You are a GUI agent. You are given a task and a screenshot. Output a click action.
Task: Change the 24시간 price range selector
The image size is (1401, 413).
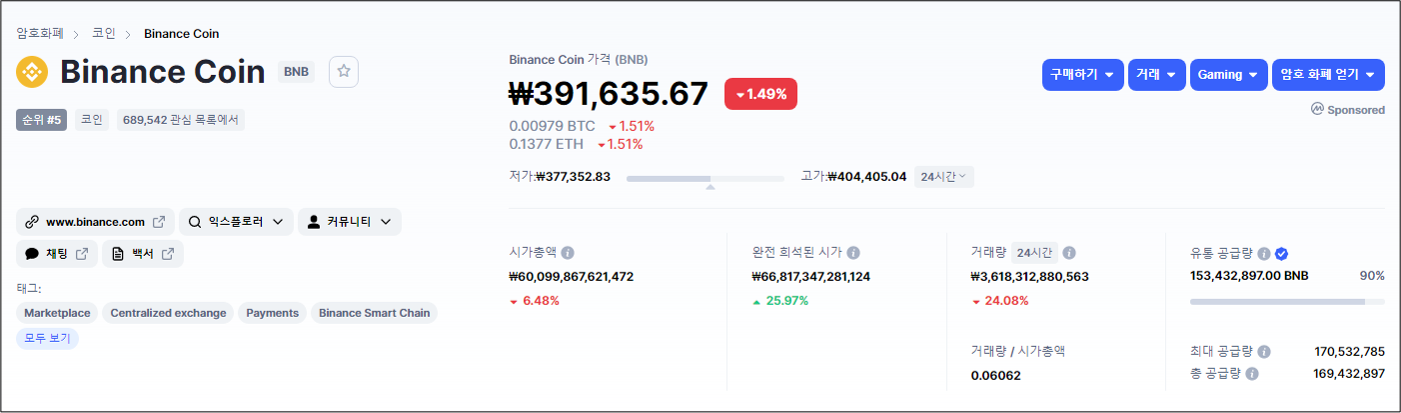coord(943,177)
